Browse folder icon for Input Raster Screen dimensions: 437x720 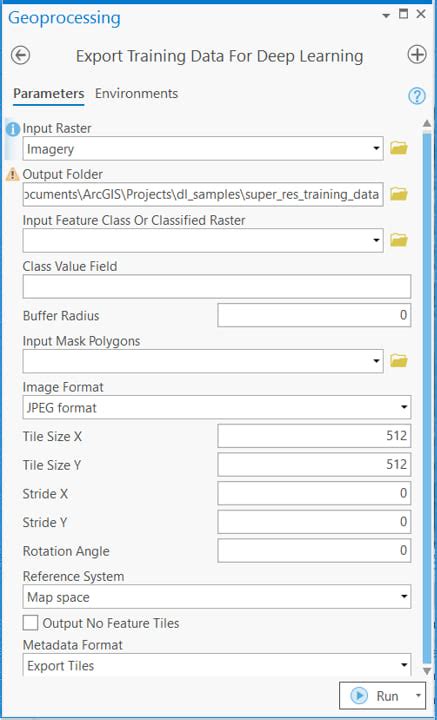coord(398,148)
